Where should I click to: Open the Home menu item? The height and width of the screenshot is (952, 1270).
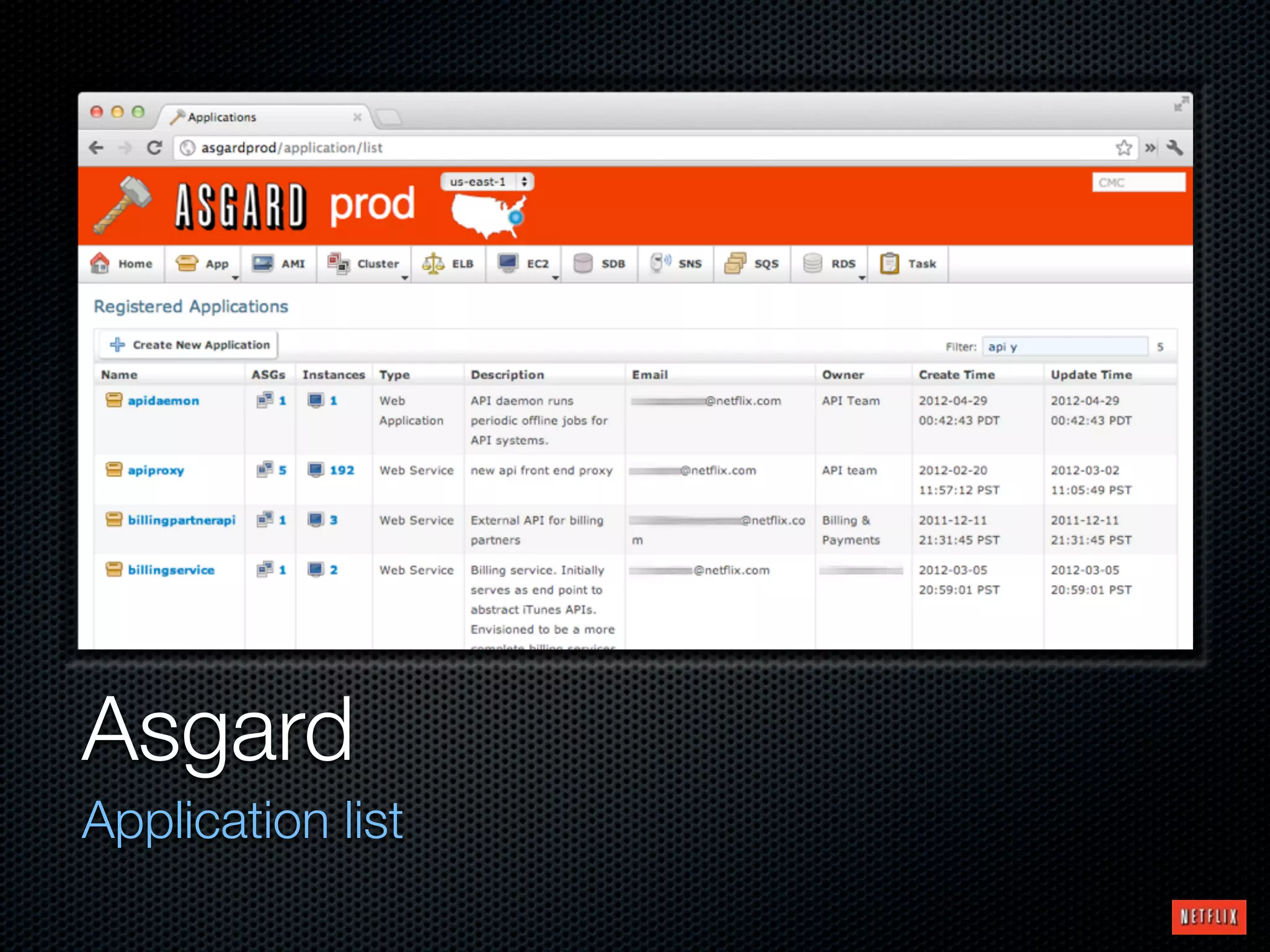click(122, 264)
